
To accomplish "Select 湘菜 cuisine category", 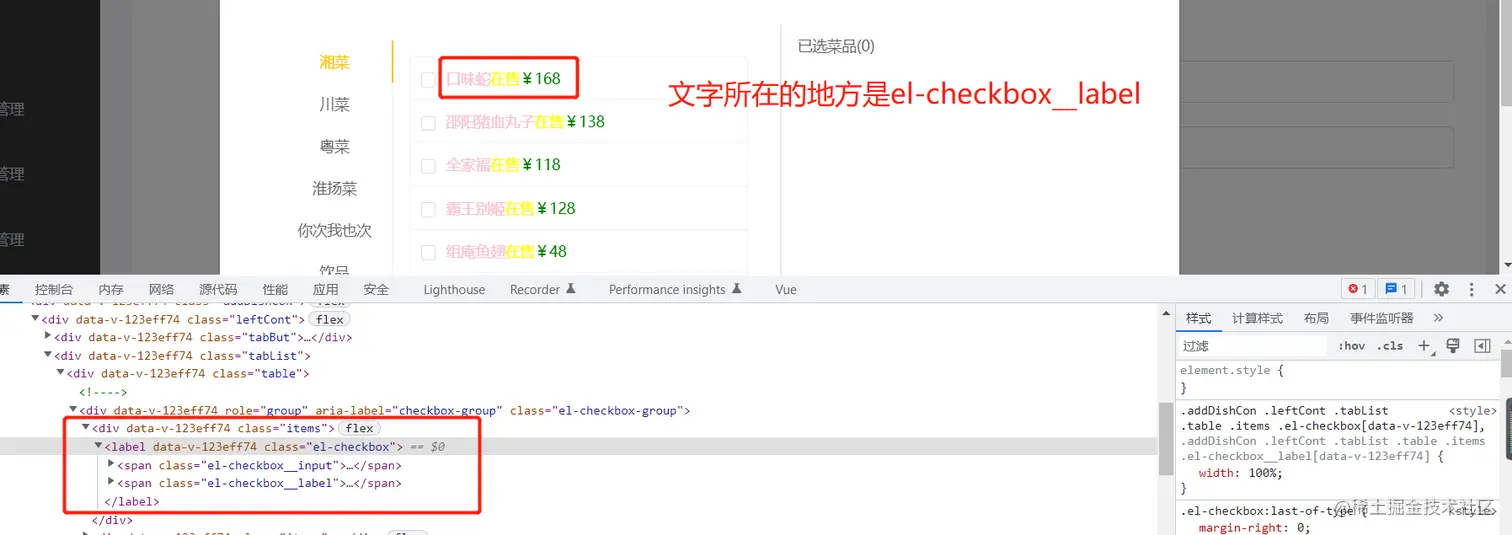I will [x=335, y=62].
